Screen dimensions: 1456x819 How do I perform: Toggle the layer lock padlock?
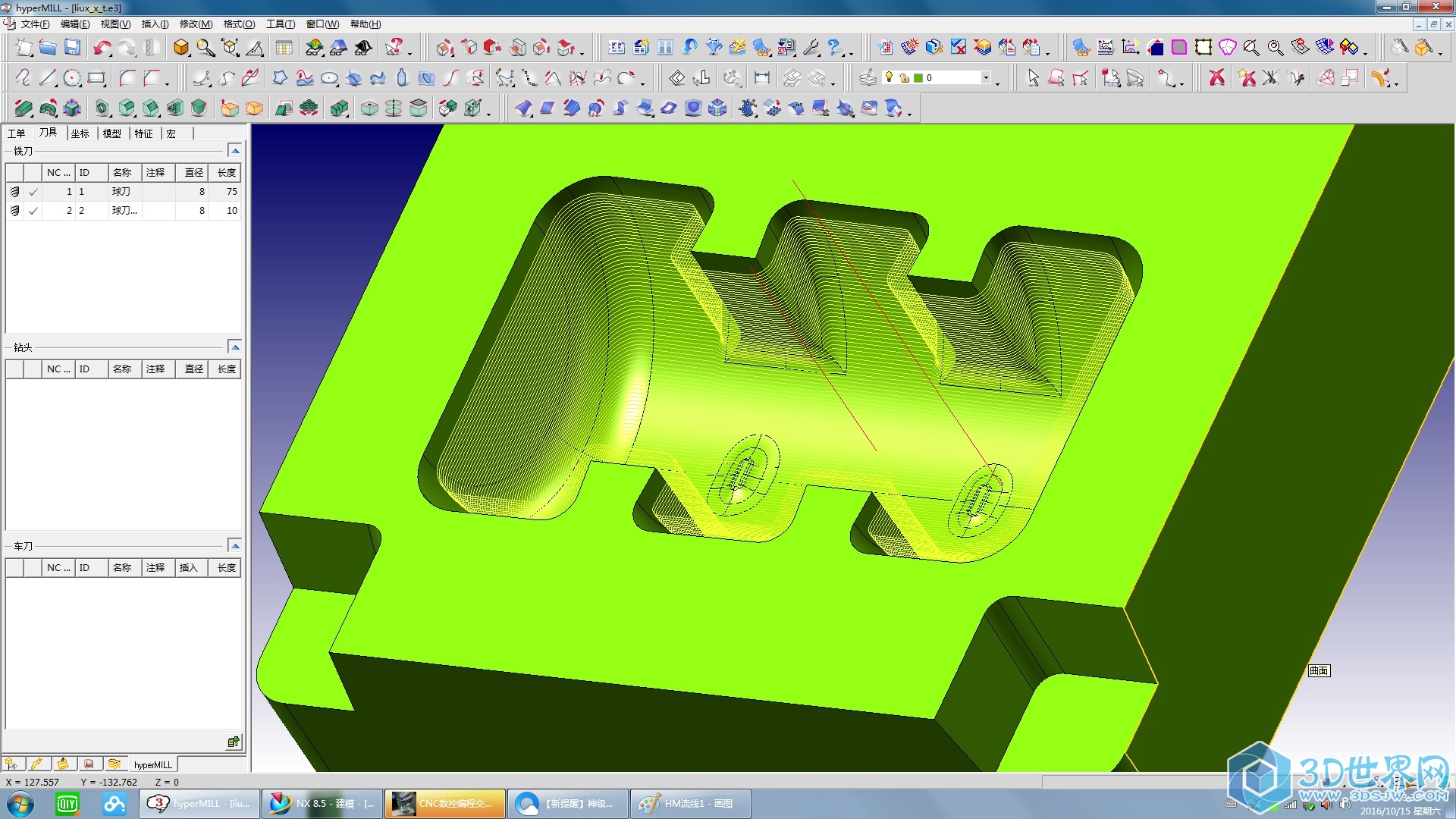click(x=904, y=78)
